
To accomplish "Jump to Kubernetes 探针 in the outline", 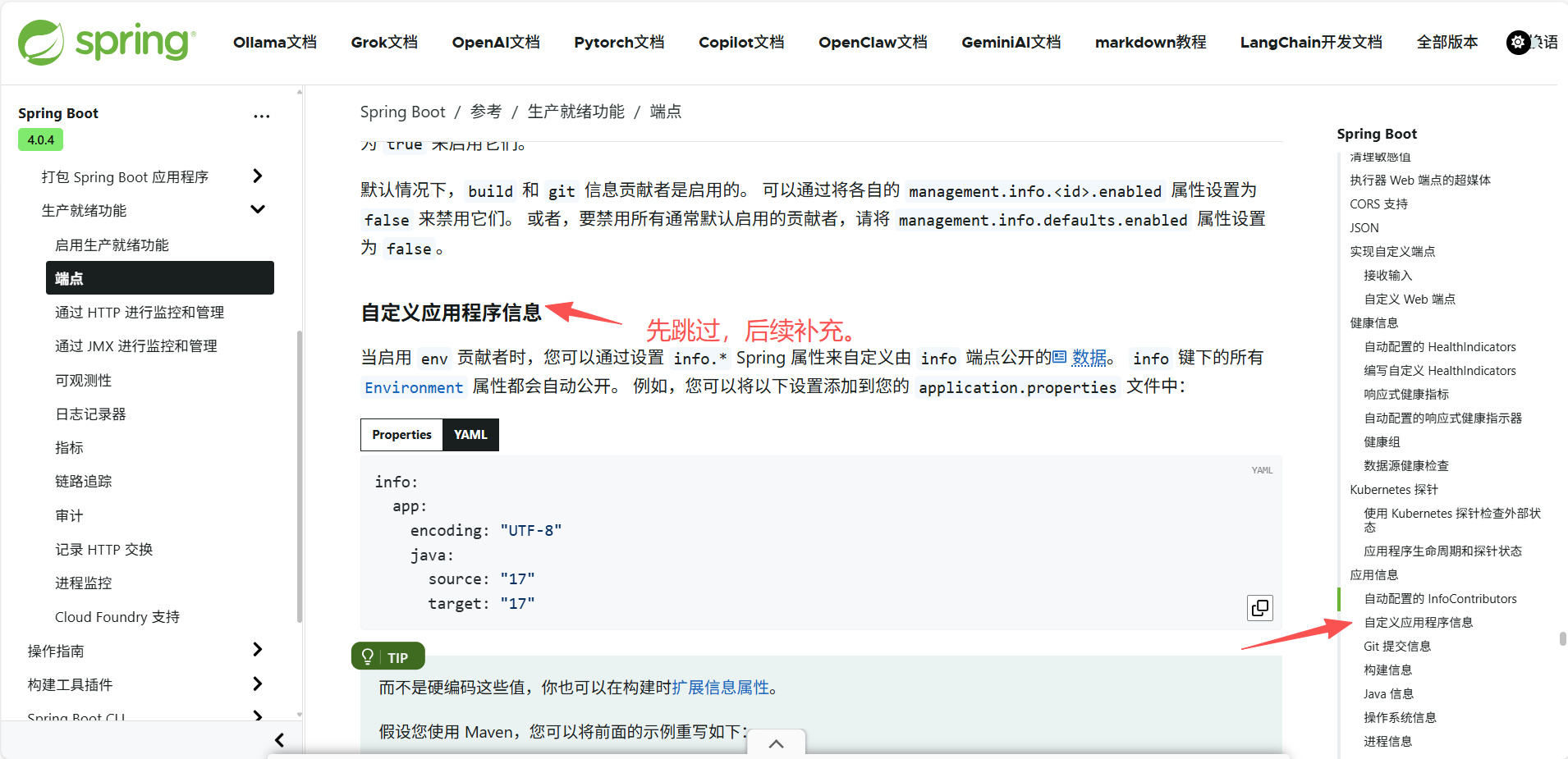I will coord(1394,489).
